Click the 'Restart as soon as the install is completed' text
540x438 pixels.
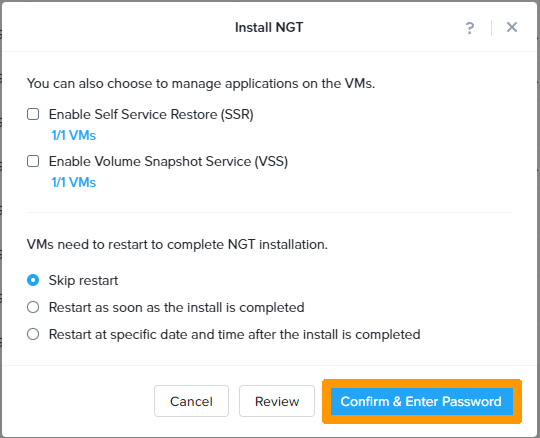177,307
